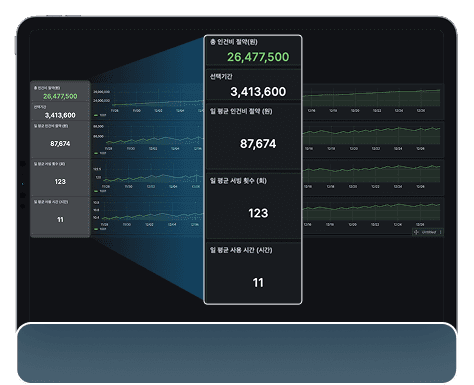474x385 pixels.
Task: Toggle green legend series in second chart
Action: tap(100, 153)
